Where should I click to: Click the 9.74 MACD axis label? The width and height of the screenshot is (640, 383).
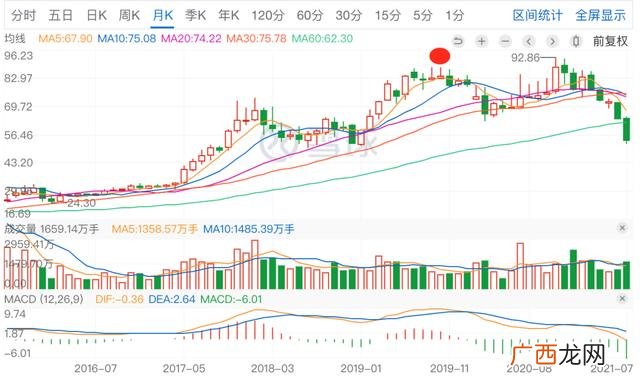coord(15,314)
